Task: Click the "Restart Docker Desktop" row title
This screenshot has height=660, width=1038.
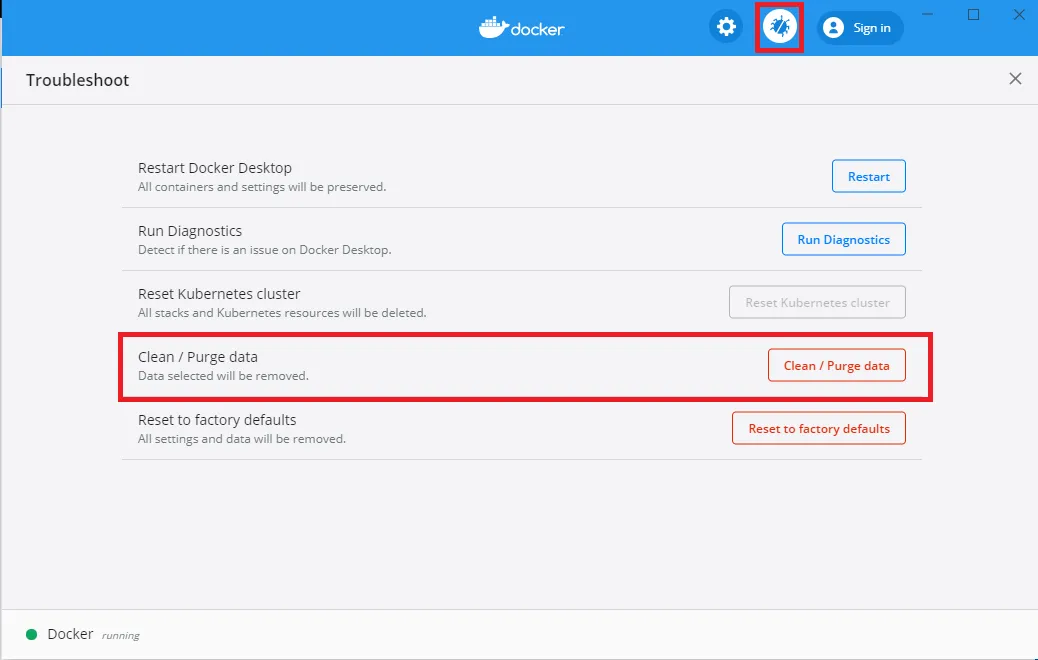Action: [214, 168]
